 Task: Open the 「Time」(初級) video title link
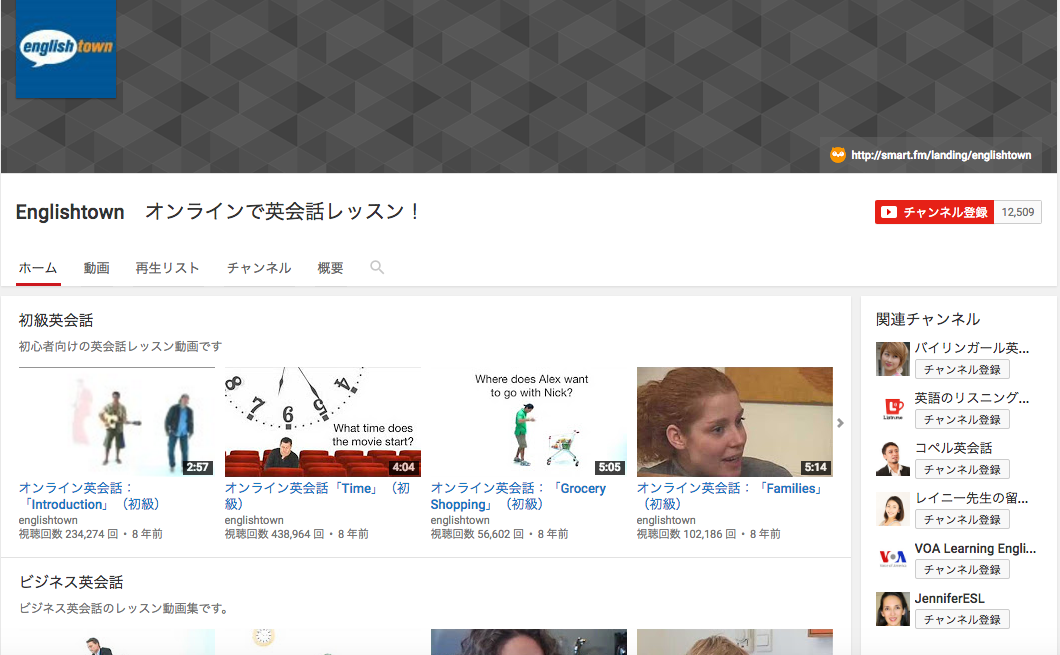point(318,496)
